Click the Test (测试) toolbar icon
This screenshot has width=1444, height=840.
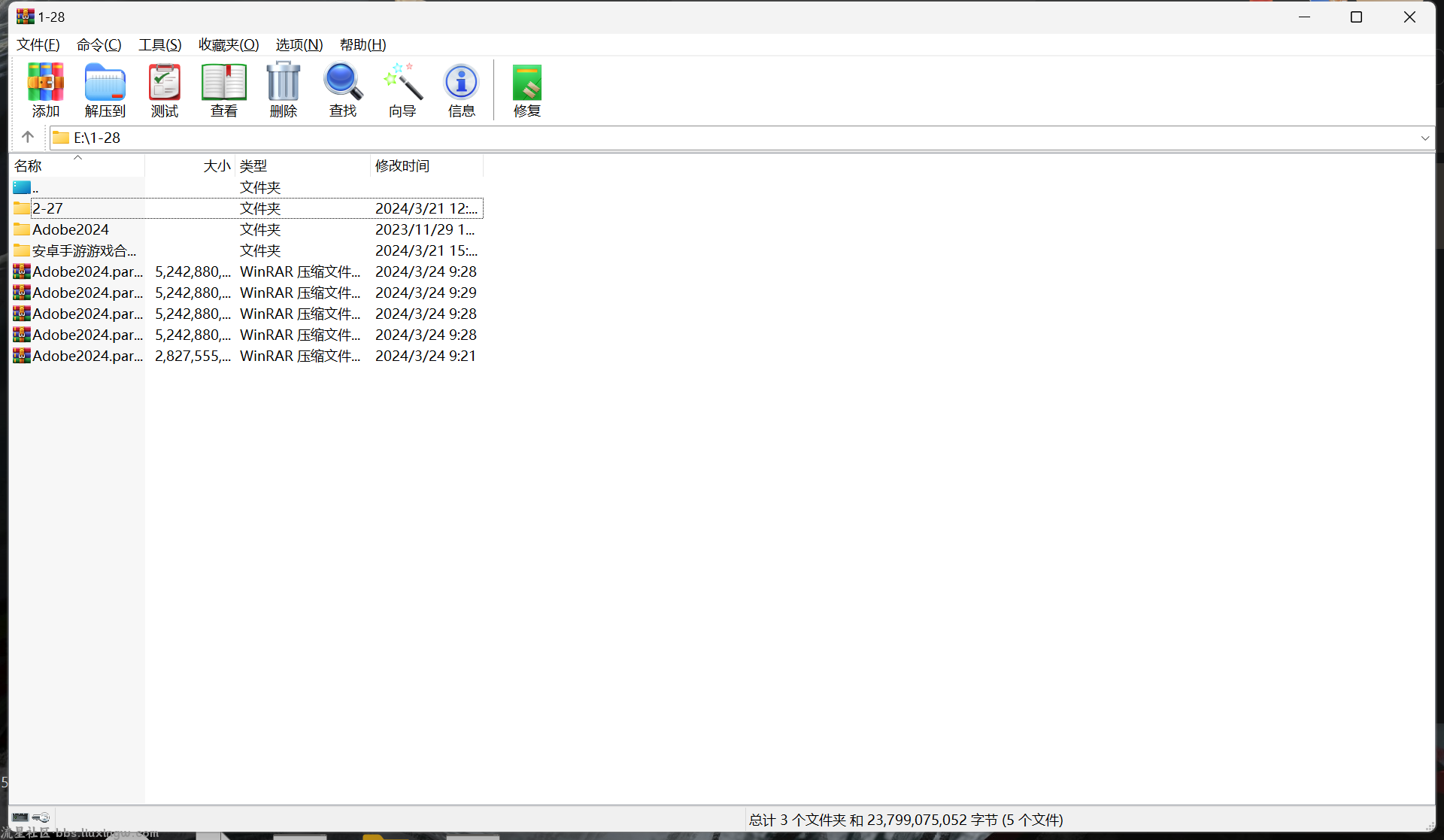pyautogui.click(x=165, y=82)
